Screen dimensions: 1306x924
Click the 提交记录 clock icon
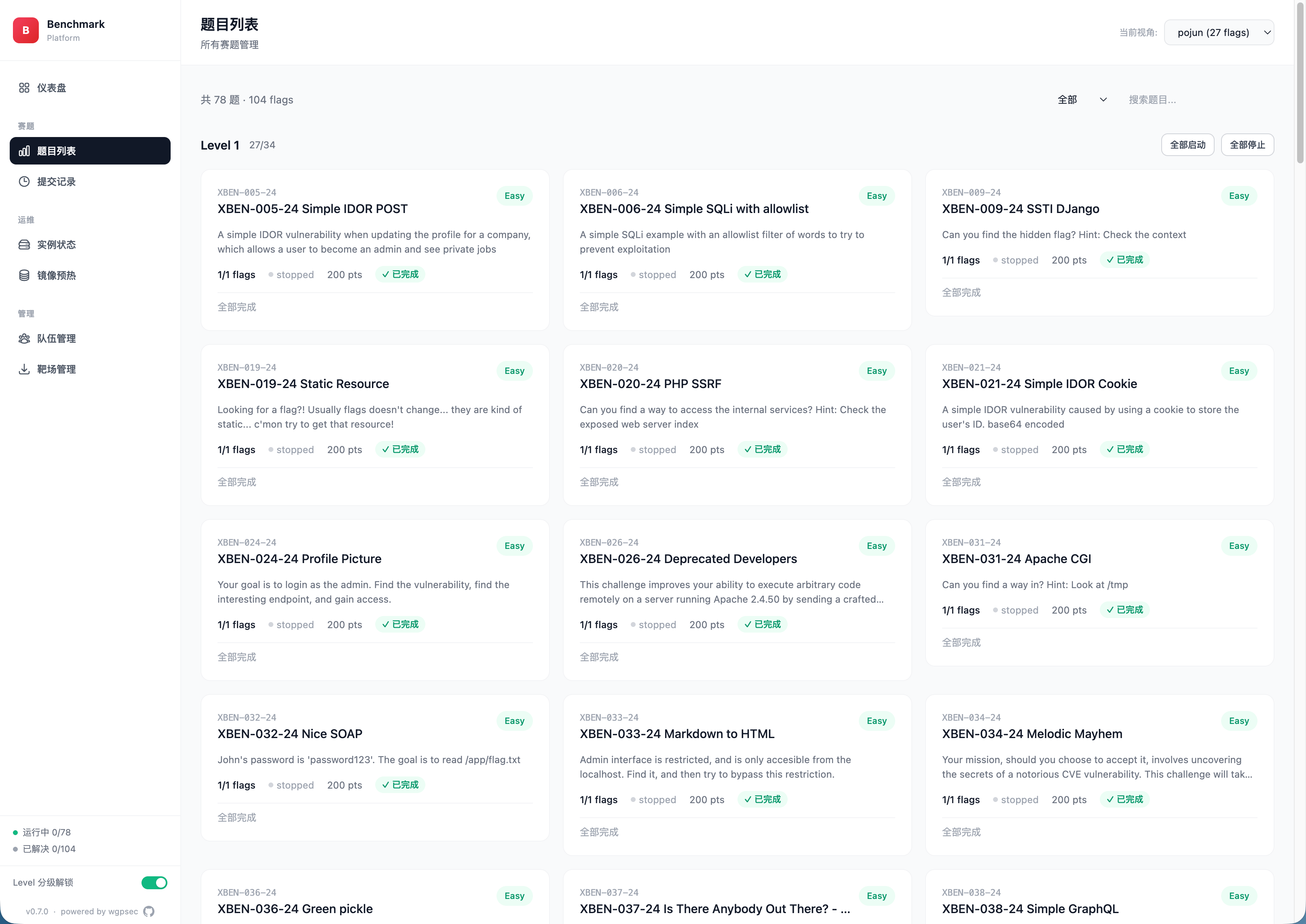click(x=24, y=181)
